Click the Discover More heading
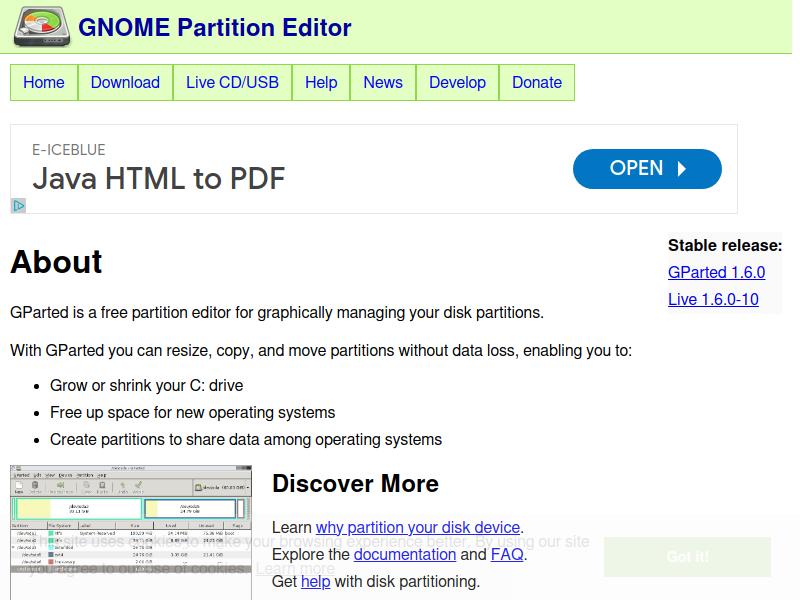The height and width of the screenshot is (600, 800). click(356, 483)
